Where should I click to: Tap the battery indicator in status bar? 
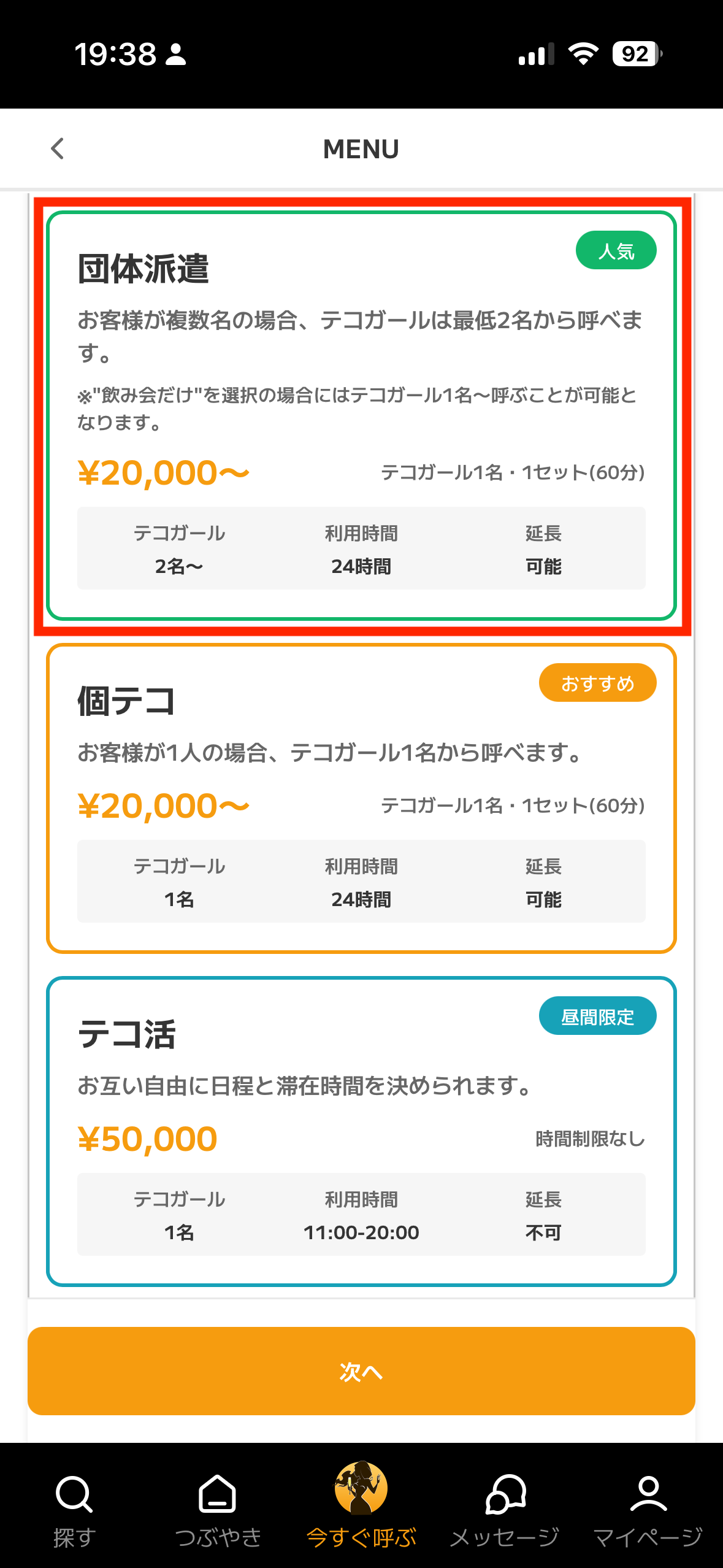tap(637, 54)
